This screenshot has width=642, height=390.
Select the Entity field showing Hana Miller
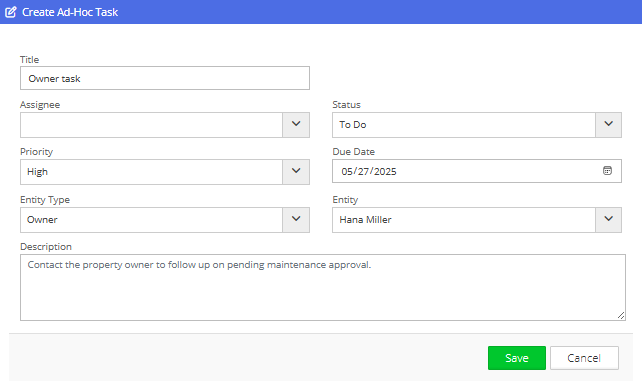463,220
